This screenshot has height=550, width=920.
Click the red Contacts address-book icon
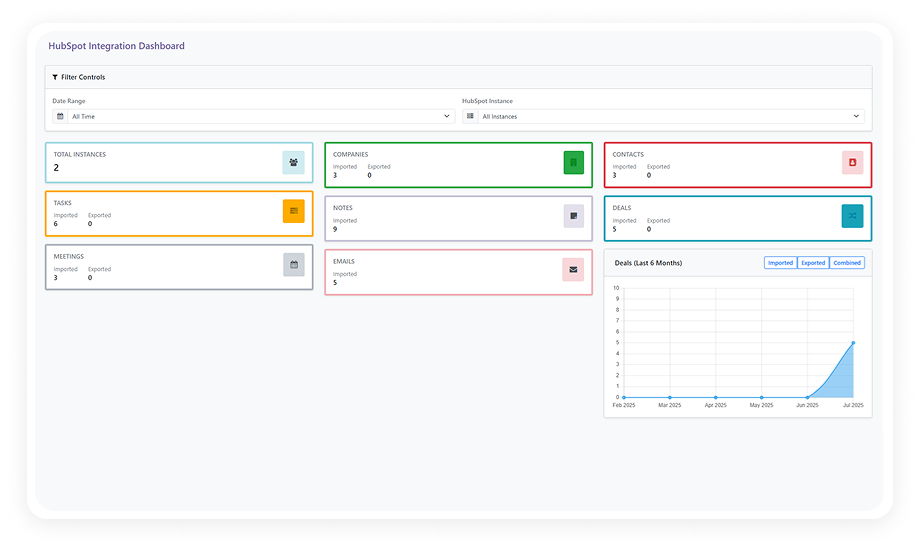[853, 163]
